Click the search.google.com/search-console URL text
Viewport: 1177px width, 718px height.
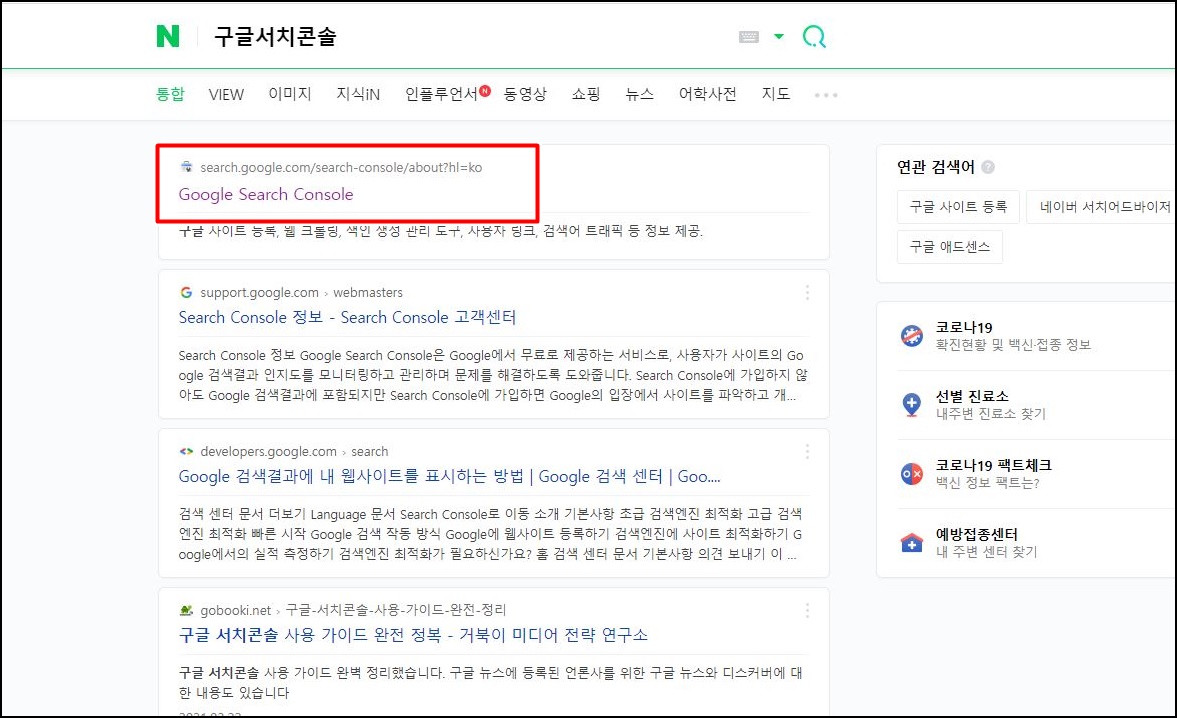[341, 167]
